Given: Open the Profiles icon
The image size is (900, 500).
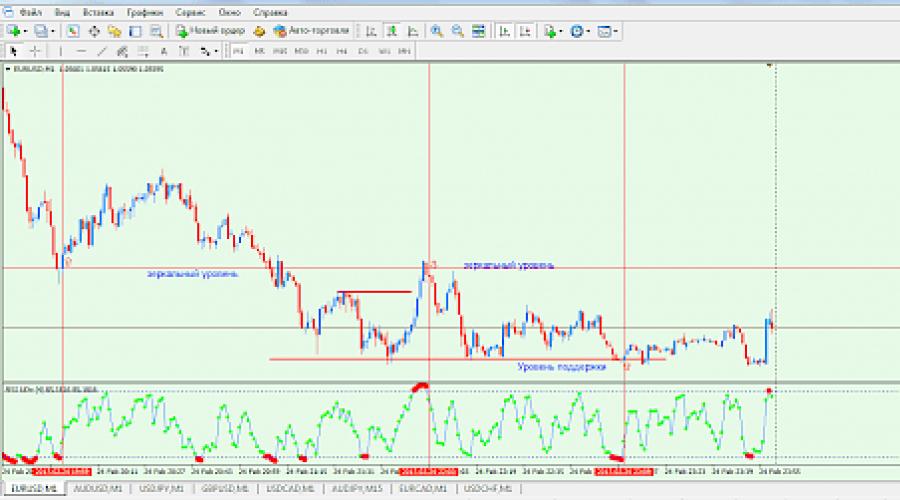Looking at the screenshot, I should 41,31.
